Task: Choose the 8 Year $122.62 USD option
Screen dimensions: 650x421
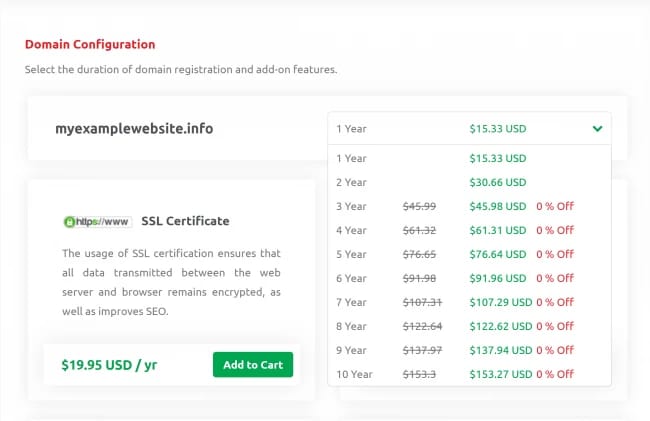Action: (x=469, y=327)
